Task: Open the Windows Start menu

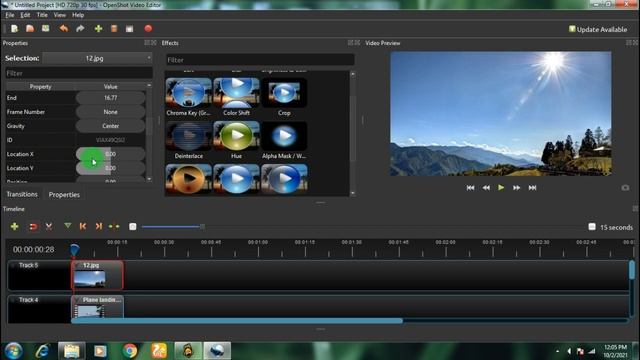Action: point(13,351)
